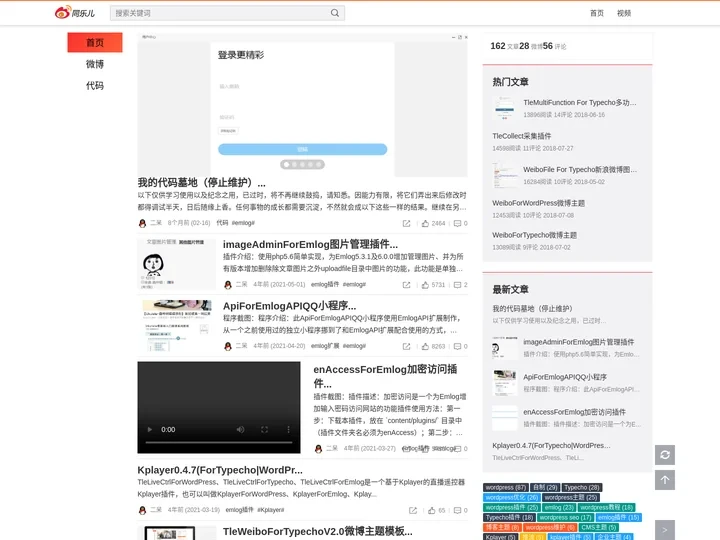Open latest article imageAdminForEmlog in sidebar
The height and width of the screenshot is (540, 720).
coord(579,342)
